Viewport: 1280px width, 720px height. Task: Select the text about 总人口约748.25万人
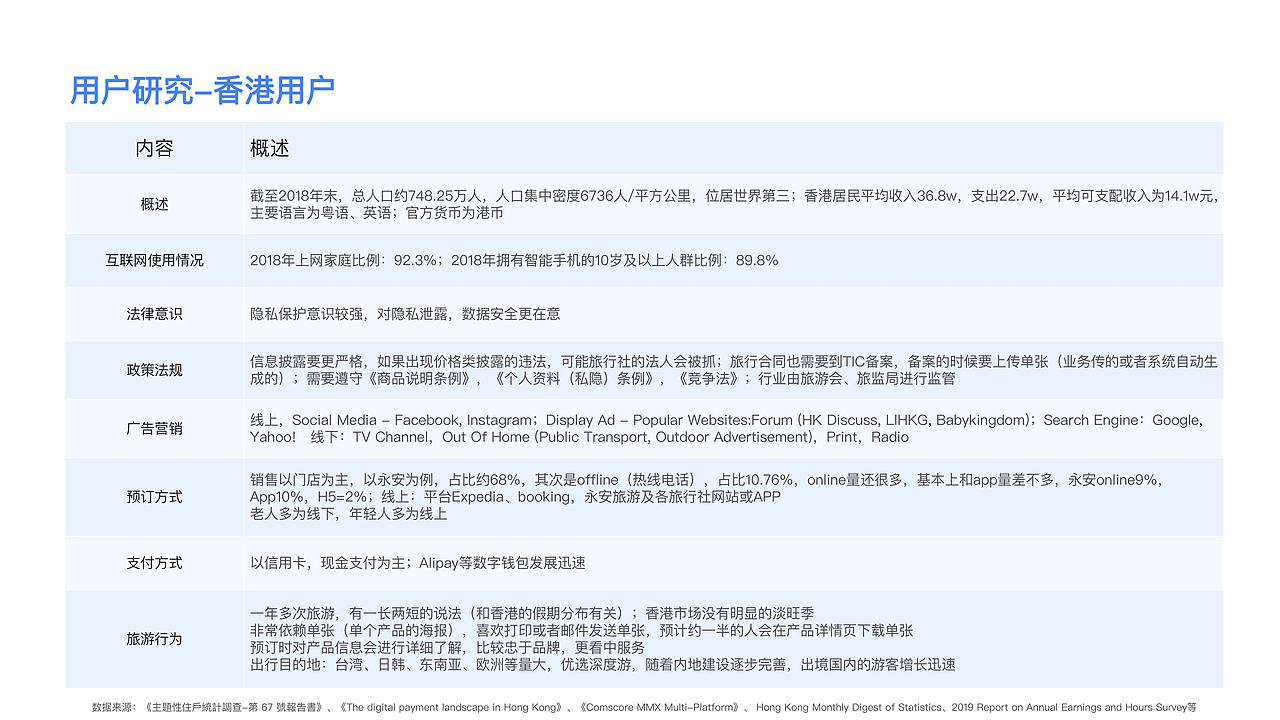click(x=734, y=196)
